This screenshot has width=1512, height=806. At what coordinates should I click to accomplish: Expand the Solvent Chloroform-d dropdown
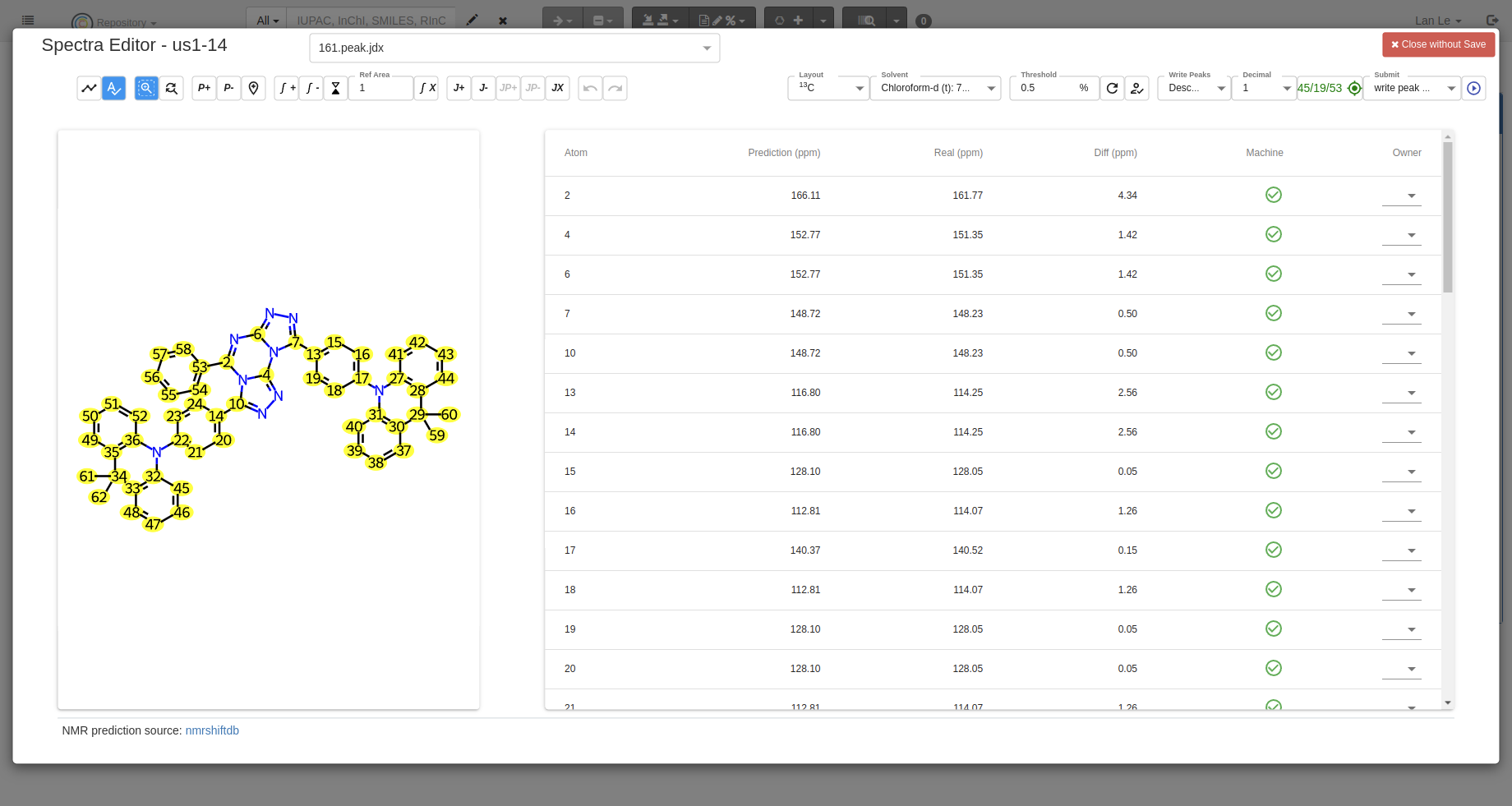click(935, 88)
